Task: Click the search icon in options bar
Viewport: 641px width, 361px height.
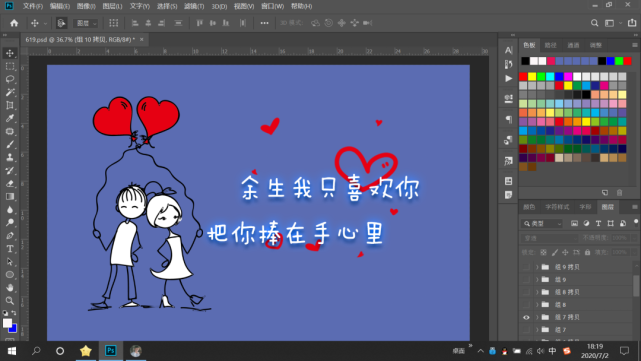Action: click(x=594, y=23)
